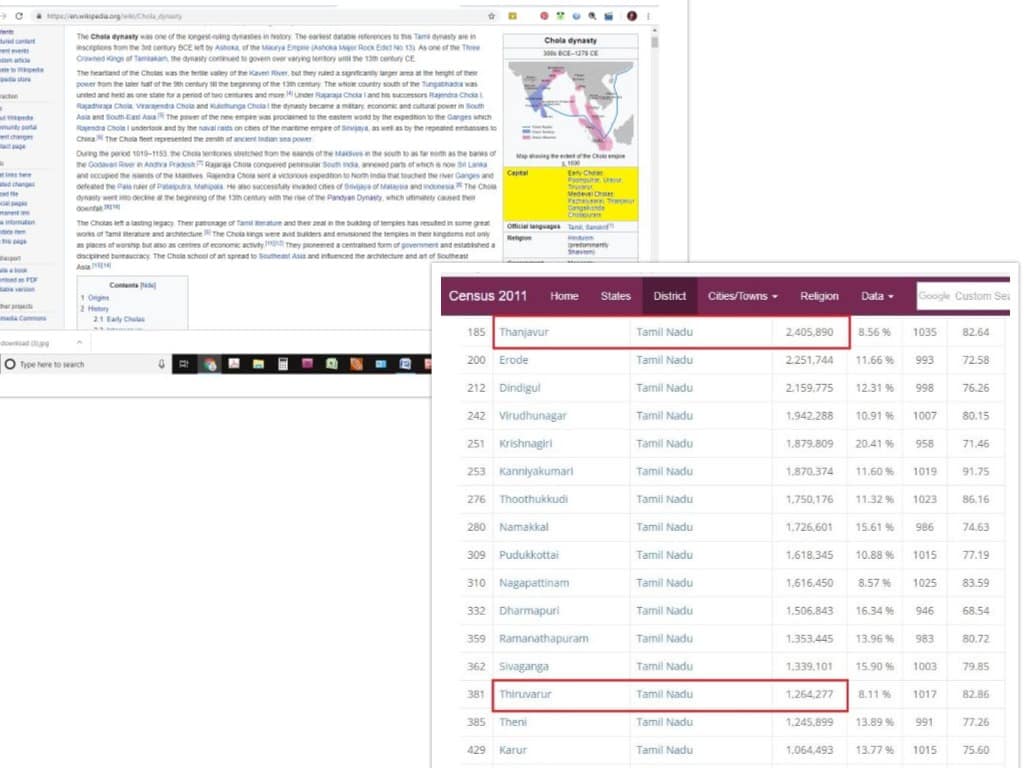Click the microphone icon in Windows search
Viewport: 1024px width, 768px height.
(161, 364)
